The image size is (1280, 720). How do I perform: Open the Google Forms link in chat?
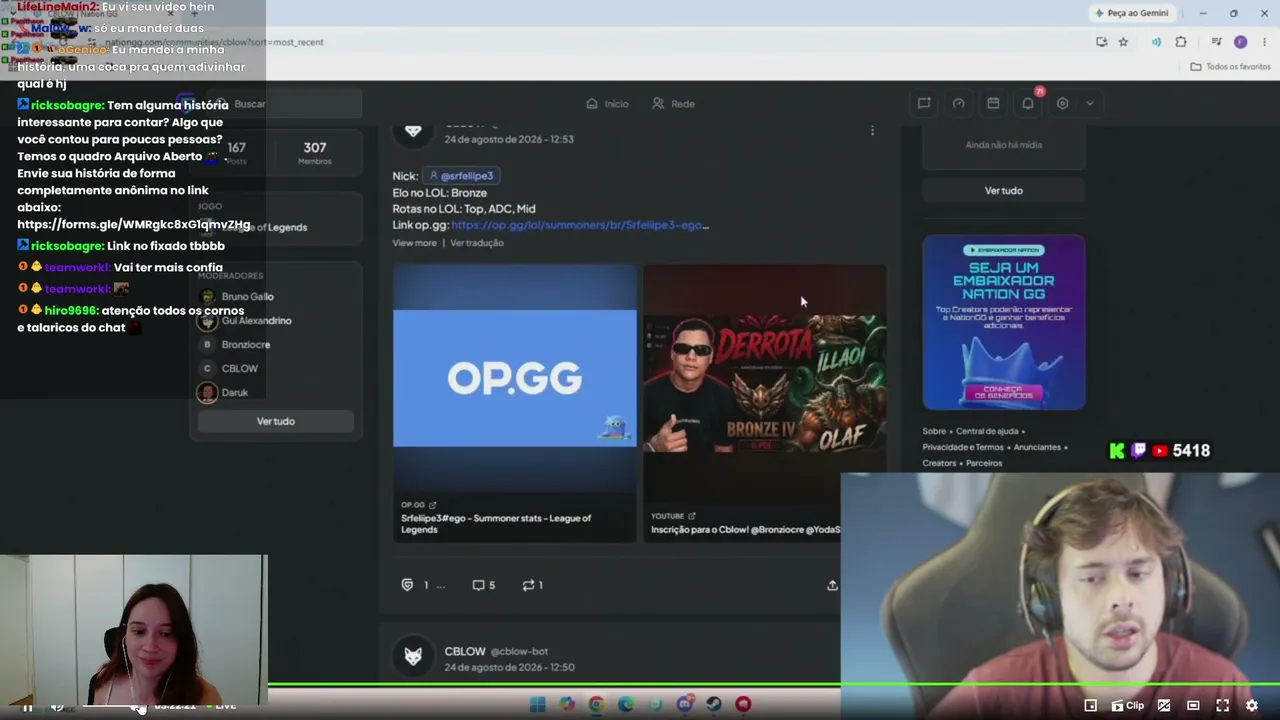[x=134, y=225]
